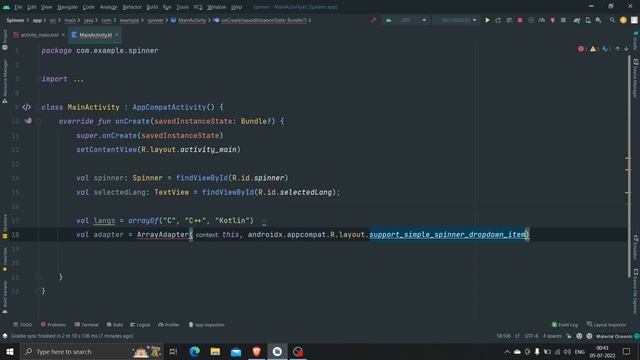Open Search Everywhere magnifier icon
This screenshot has width=640, height=360.
pos(612,20)
